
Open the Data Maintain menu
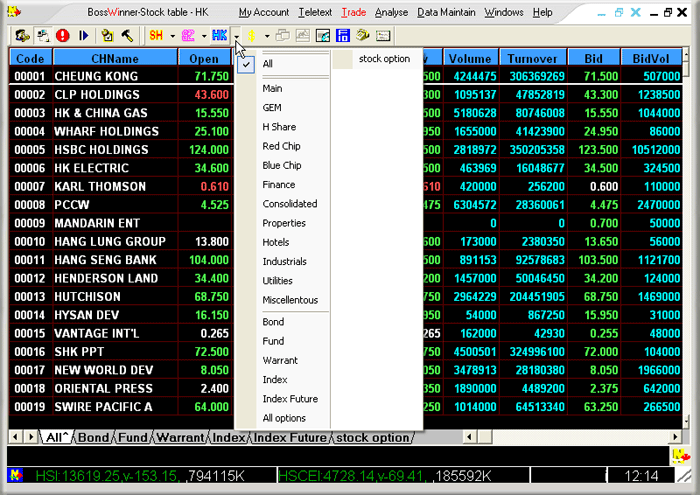(446, 12)
